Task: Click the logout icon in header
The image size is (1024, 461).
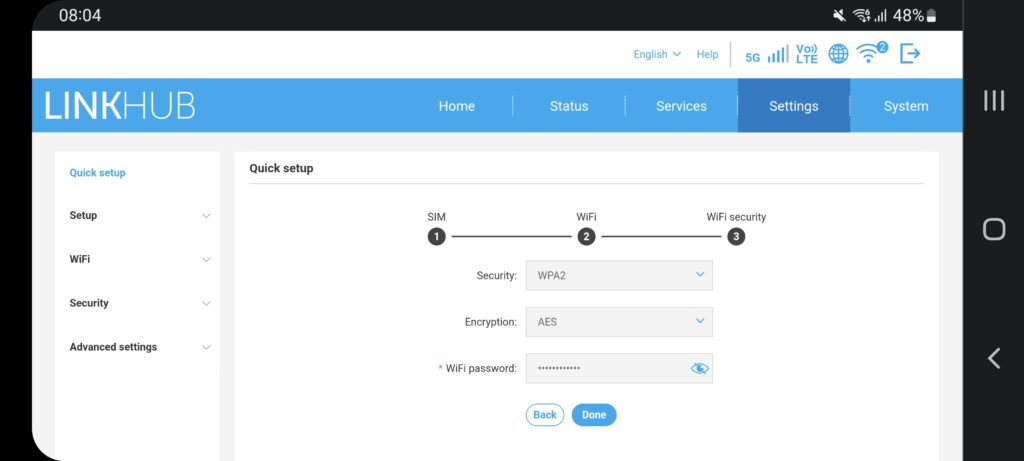Action: (x=909, y=54)
